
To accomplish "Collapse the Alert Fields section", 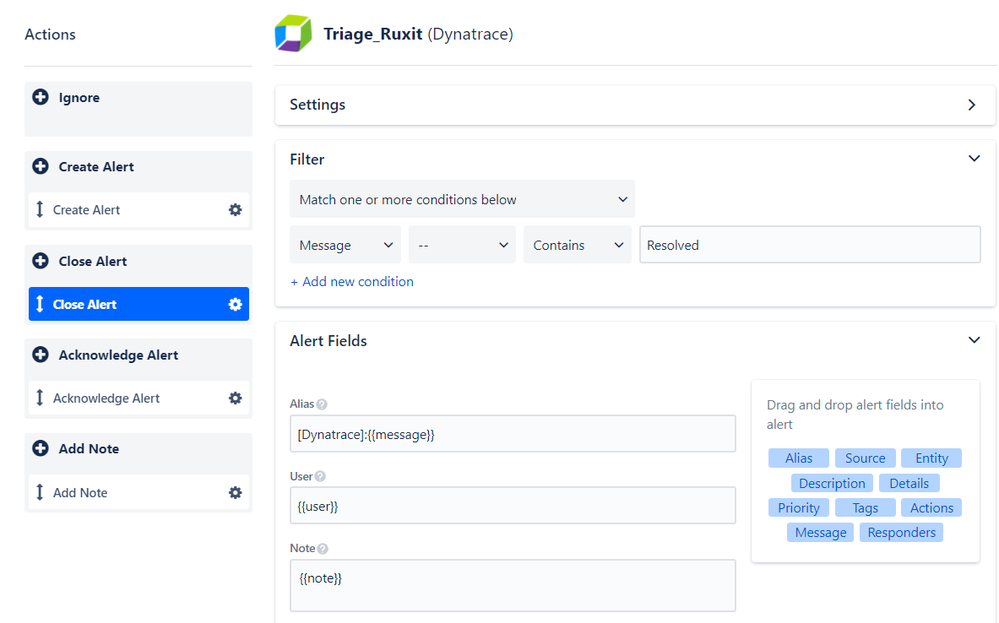I will click(974, 340).
